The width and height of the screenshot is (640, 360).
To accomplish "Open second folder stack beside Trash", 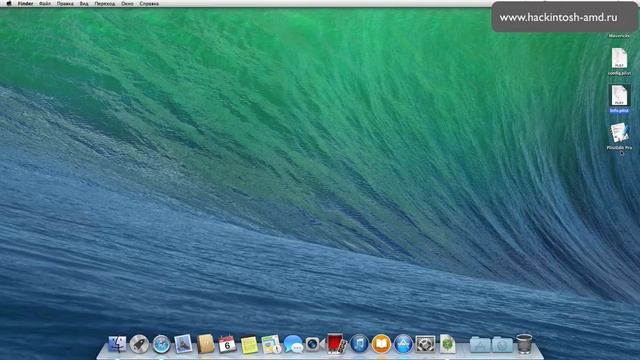I will [x=502, y=344].
